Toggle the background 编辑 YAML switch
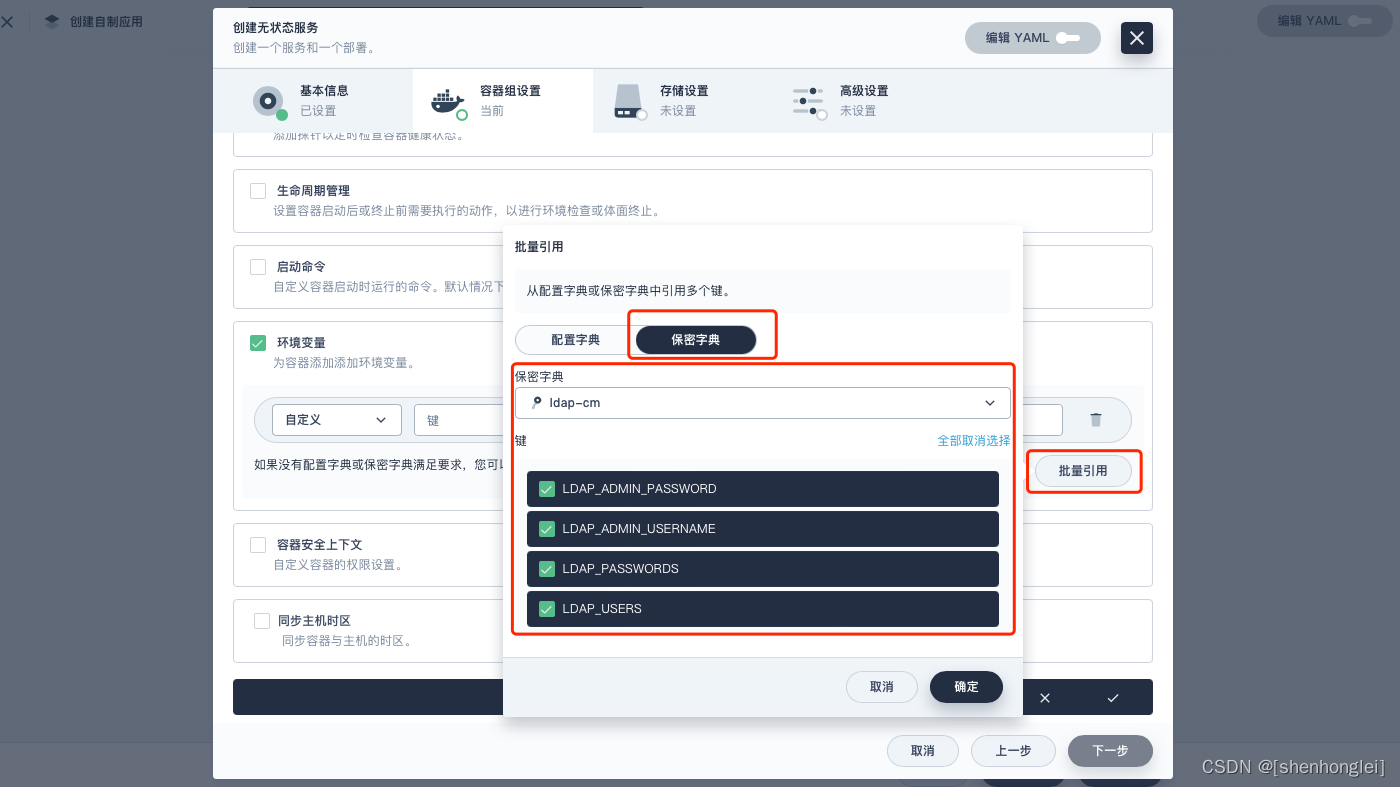The width and height of the screenshot is (1400, 787). tap(1359, 21)
